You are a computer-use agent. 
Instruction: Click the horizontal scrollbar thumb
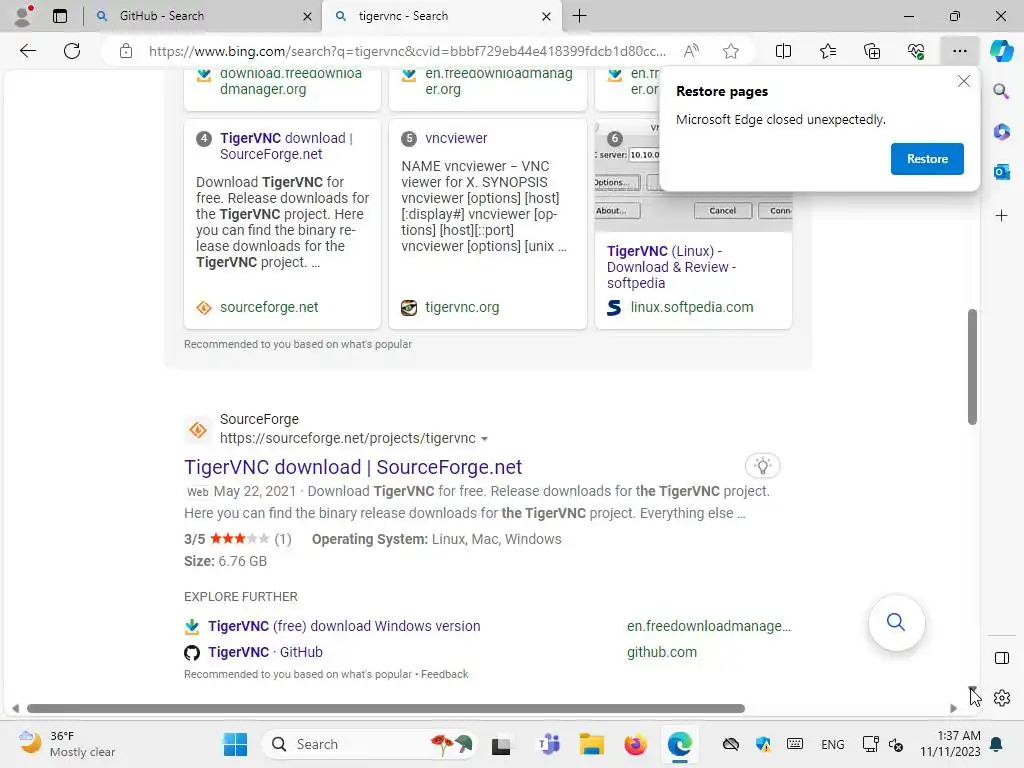(x=385, y=709)
